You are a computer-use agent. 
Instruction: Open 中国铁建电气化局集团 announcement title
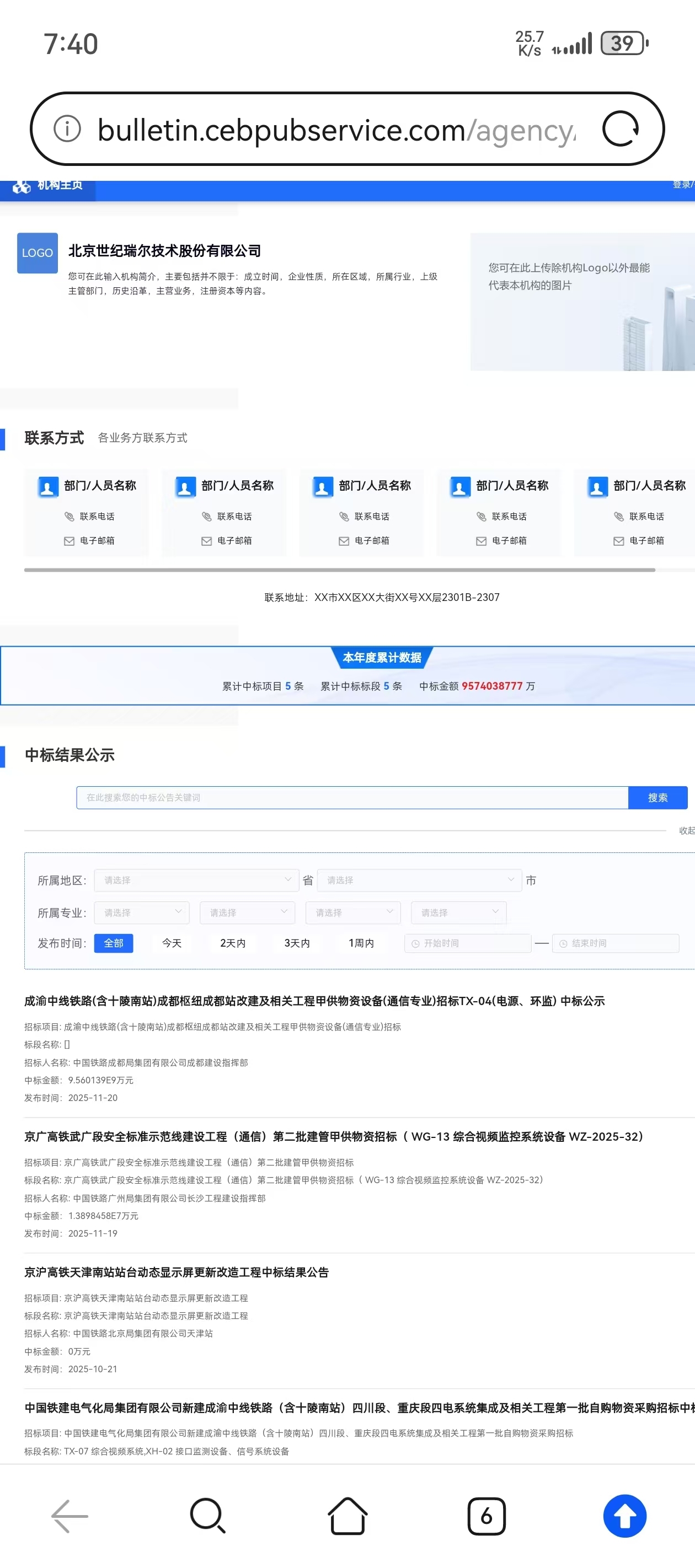360,1408
